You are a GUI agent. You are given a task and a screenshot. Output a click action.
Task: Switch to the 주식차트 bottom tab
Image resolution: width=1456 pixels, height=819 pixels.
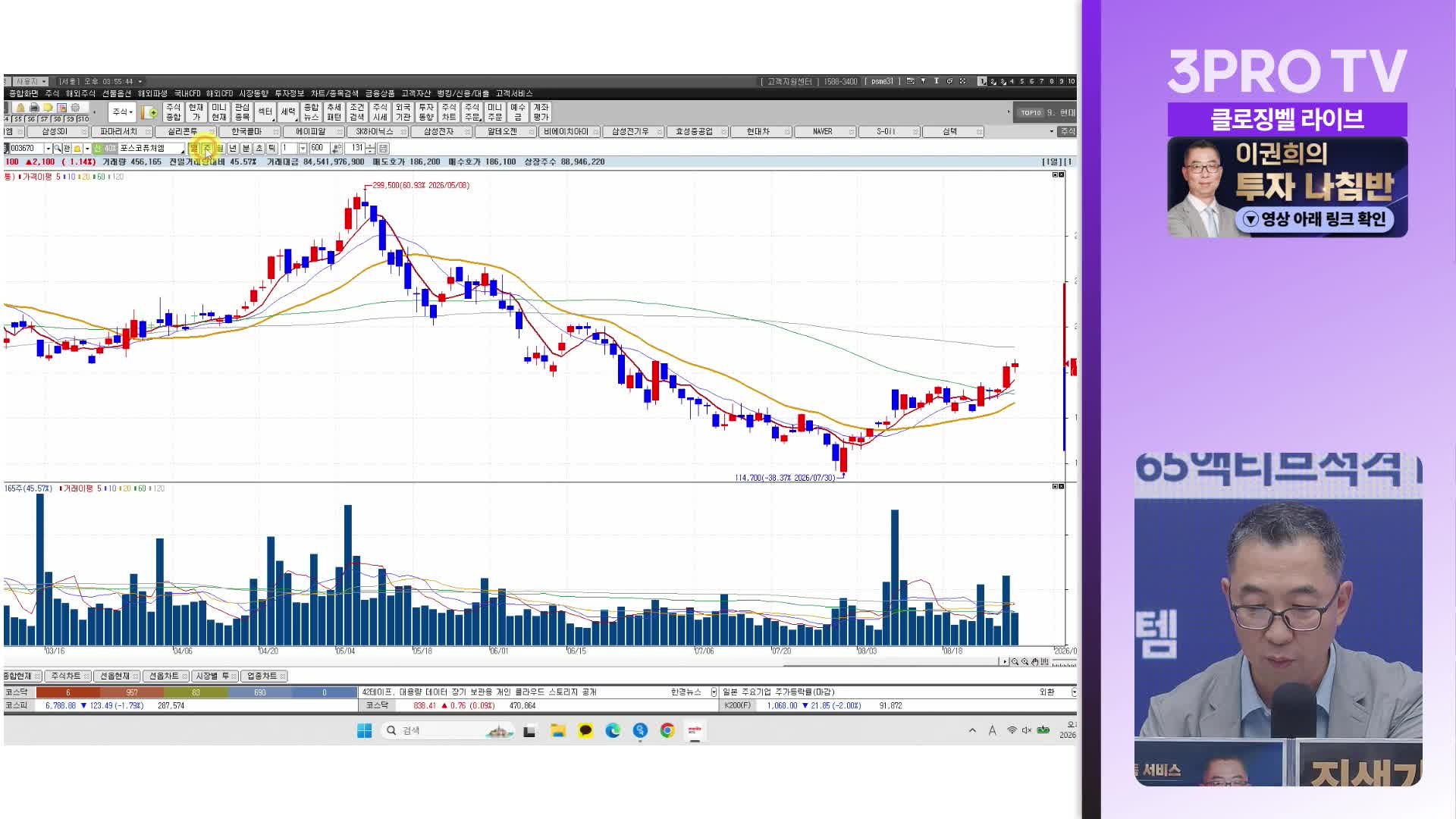(x=67, y=676)
